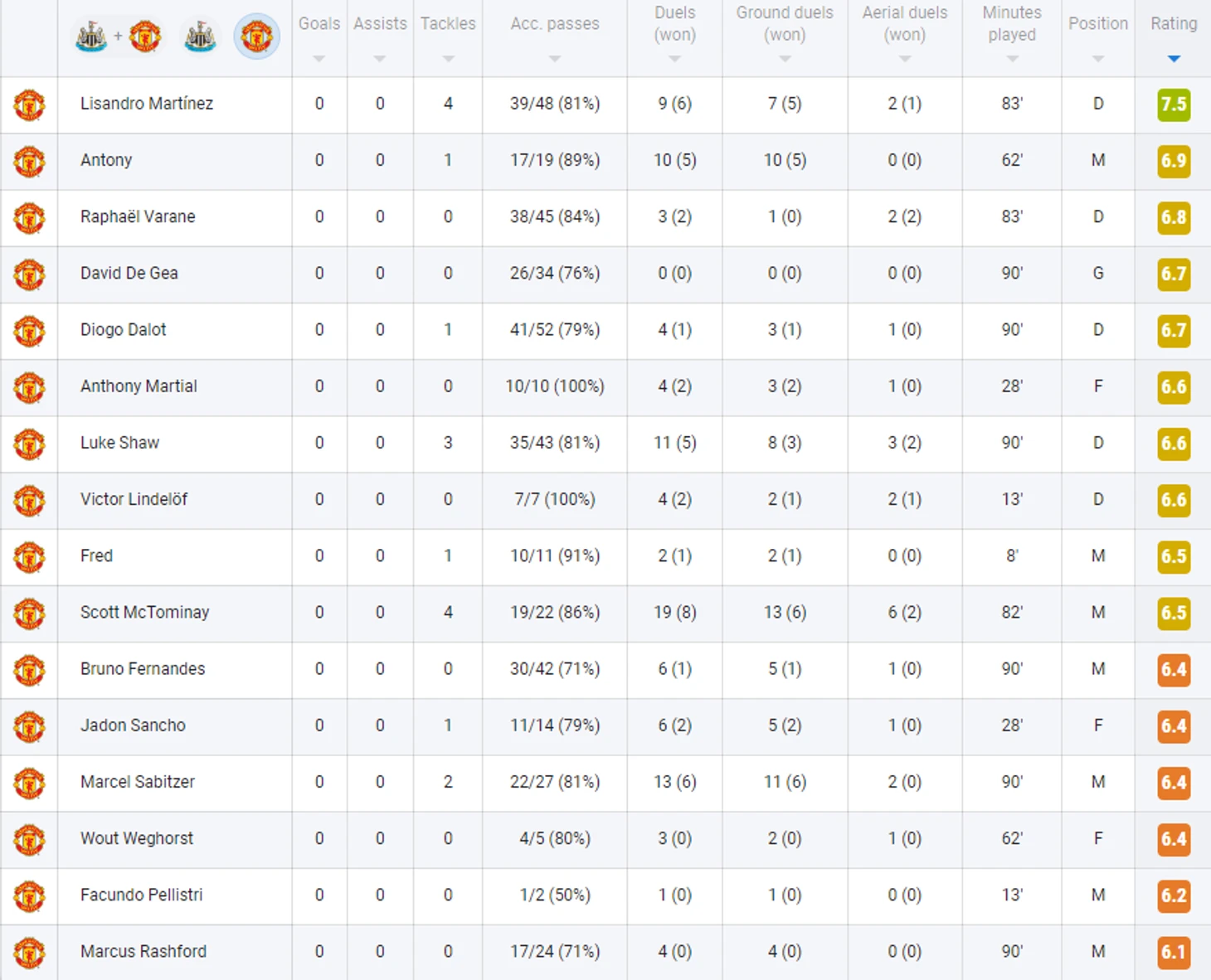Click the crest next to Fred
The width and height of the screenshot is (1211, 980).
(29, 557)
